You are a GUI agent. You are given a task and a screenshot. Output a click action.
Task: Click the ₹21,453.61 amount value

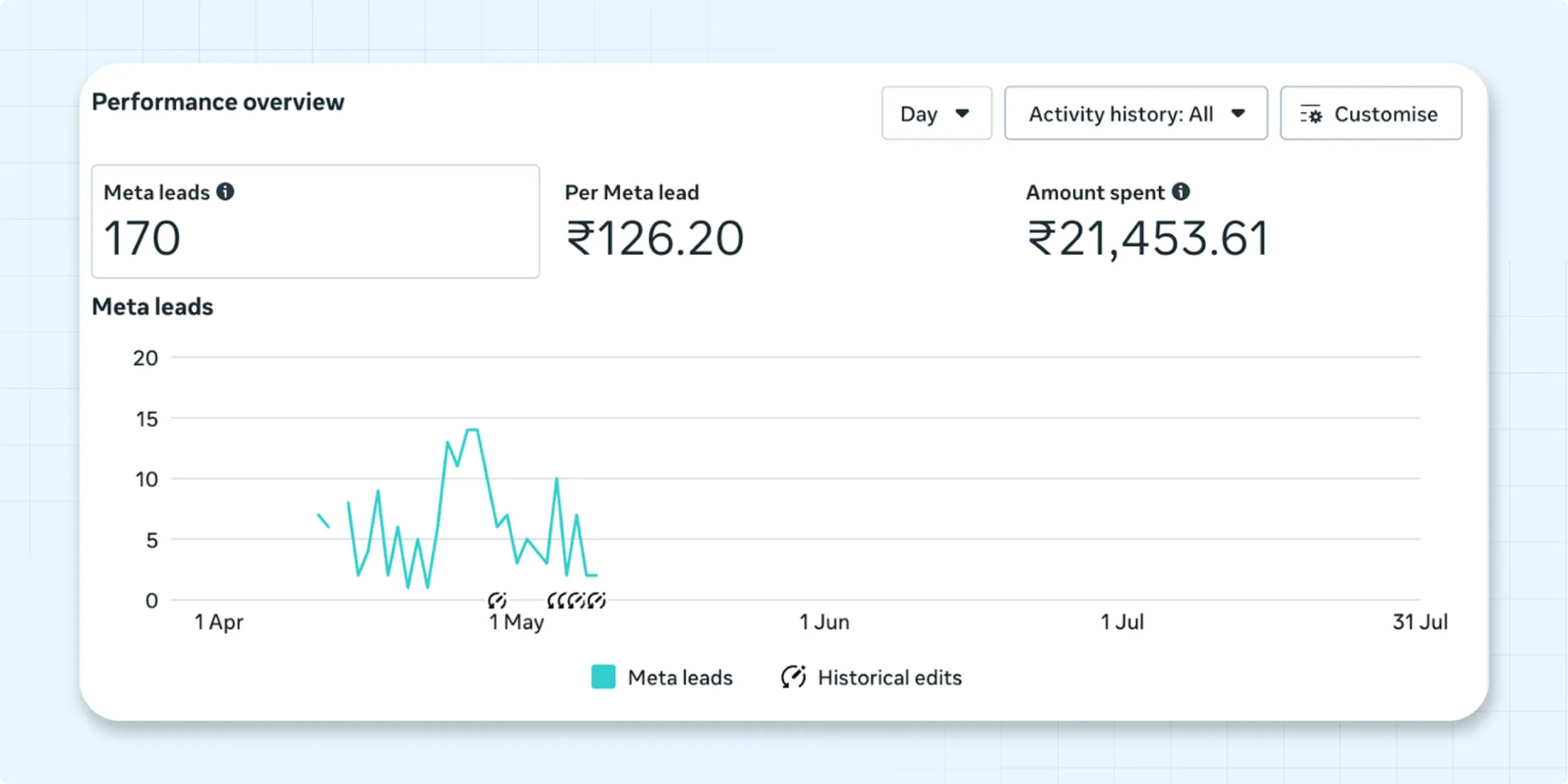(x=1147, y=238)
